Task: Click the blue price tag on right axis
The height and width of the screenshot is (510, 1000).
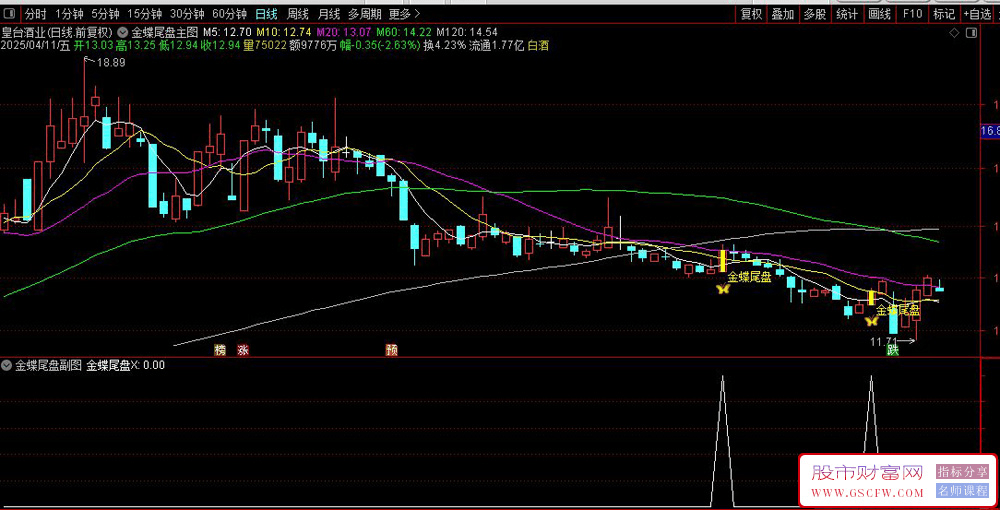Action: pyautogui.click(x=990, y=131)
